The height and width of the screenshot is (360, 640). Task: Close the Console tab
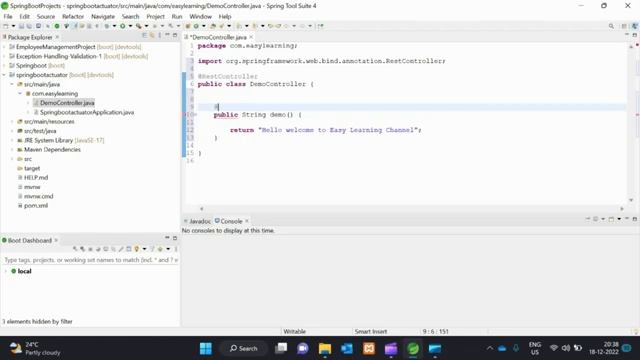(x=247, y=221)
